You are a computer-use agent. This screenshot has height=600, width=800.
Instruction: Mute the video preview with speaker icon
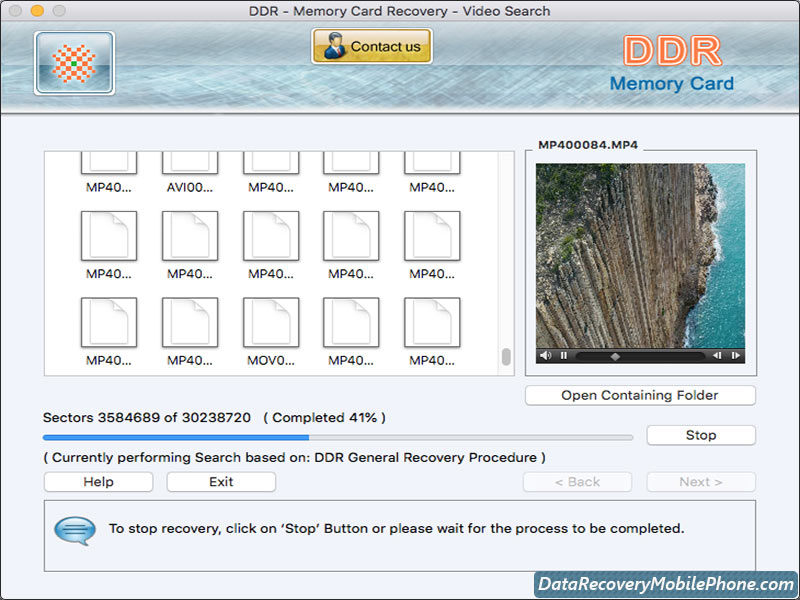pos(545,355)
